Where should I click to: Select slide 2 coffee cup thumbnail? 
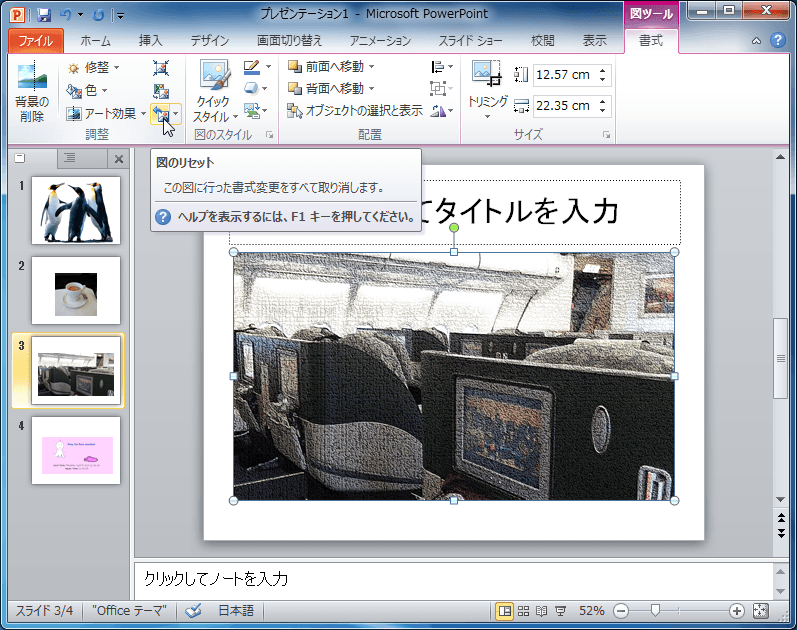pos(76,290)
